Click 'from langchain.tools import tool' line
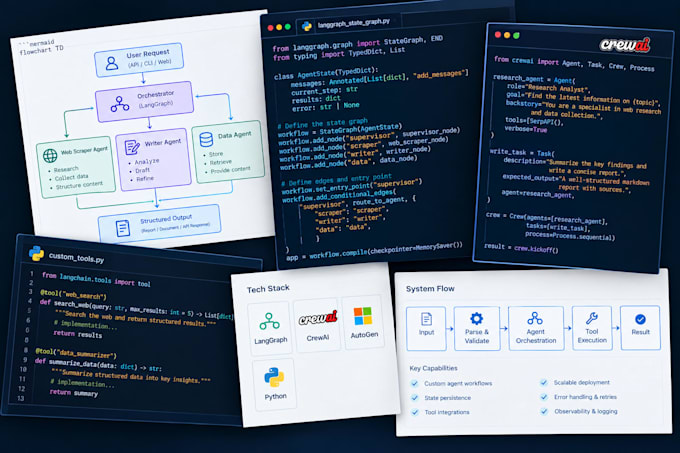The height and width of the screenshot is (453, 680). pyautogui.click(x=96, y=279)
